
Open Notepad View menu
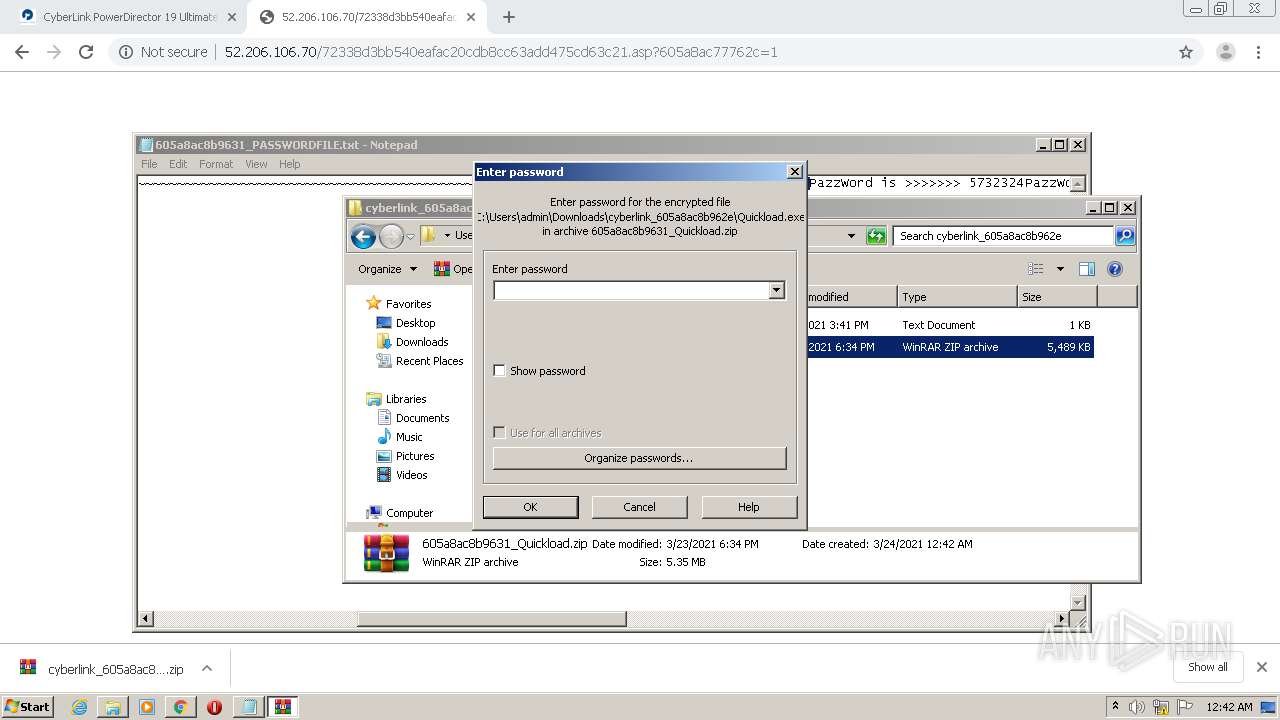(x=256, y=164)
